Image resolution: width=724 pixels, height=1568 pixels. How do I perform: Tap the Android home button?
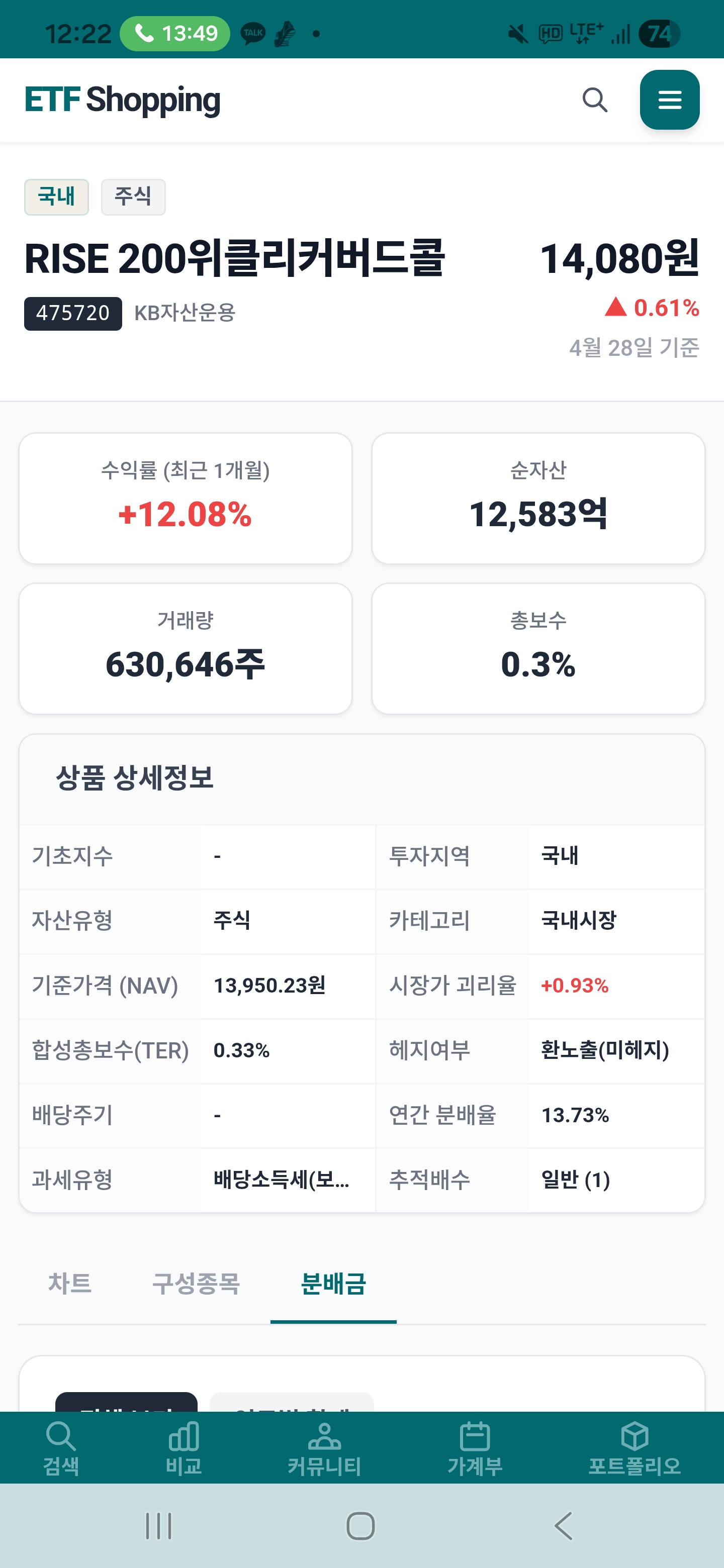click(x=360, y=1526)
